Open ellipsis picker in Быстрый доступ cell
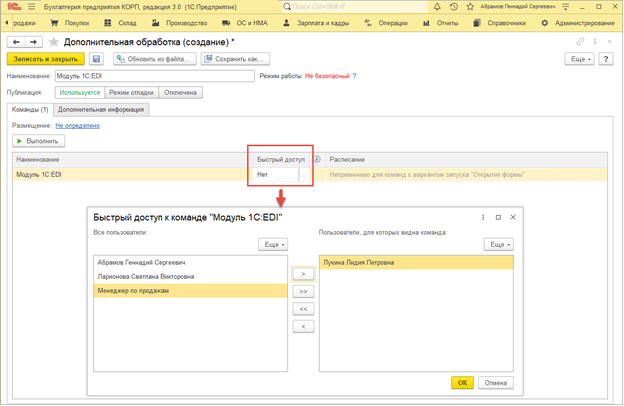The width and height of the screenshot is (624, 406). click(304, 175)
